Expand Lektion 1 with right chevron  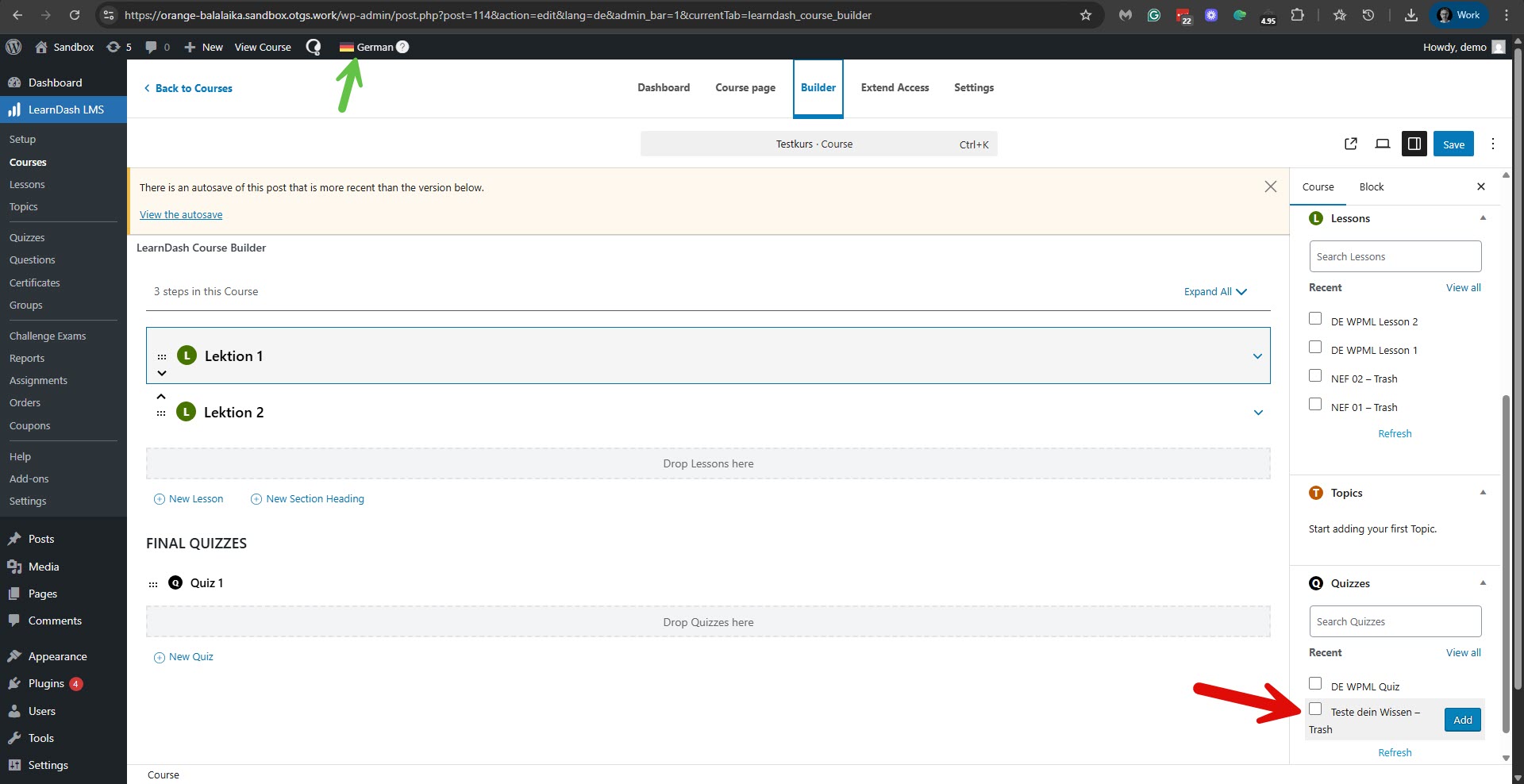click(x=1257, y=356)
